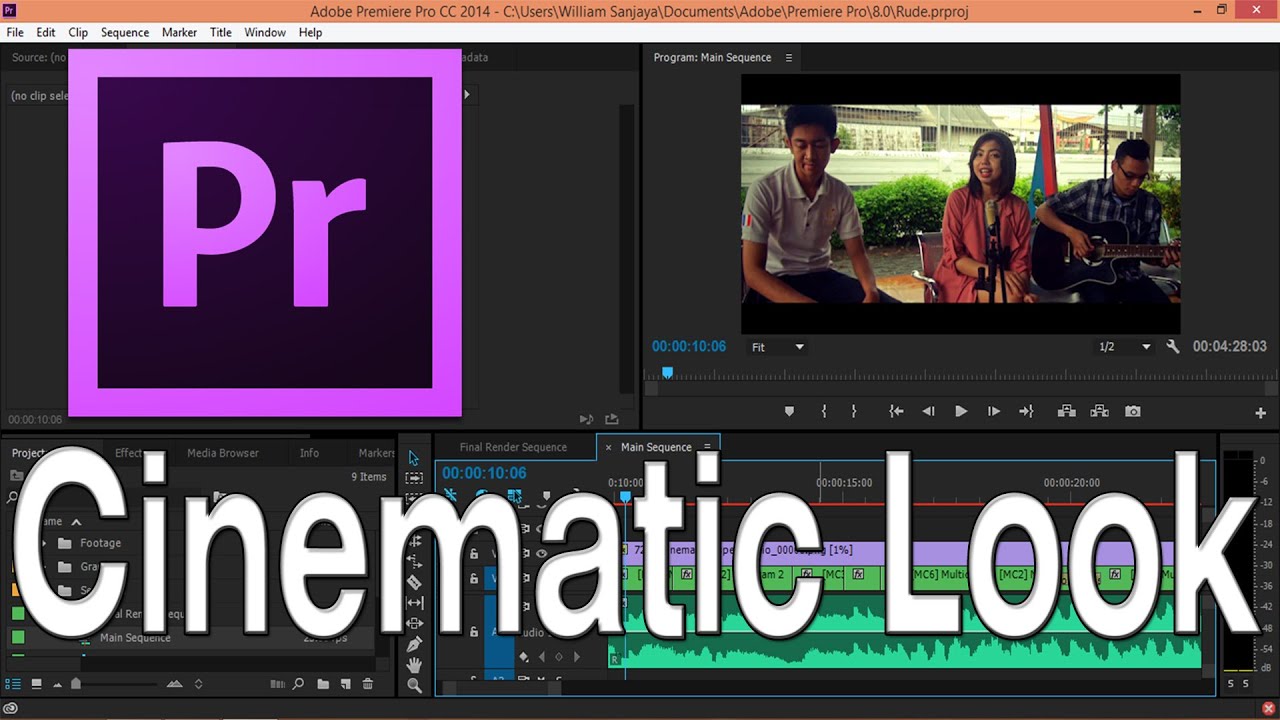
Task: Select Main Sequence in Project panel
Action: pos(135,638)
